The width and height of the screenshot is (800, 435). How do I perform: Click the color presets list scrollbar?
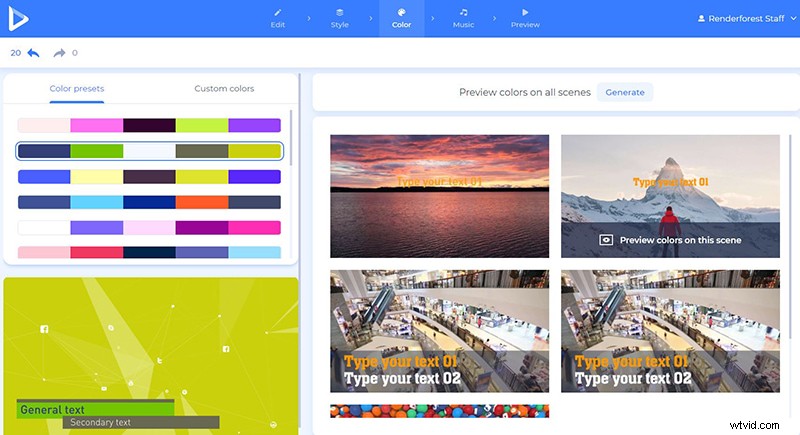(291, 138)
